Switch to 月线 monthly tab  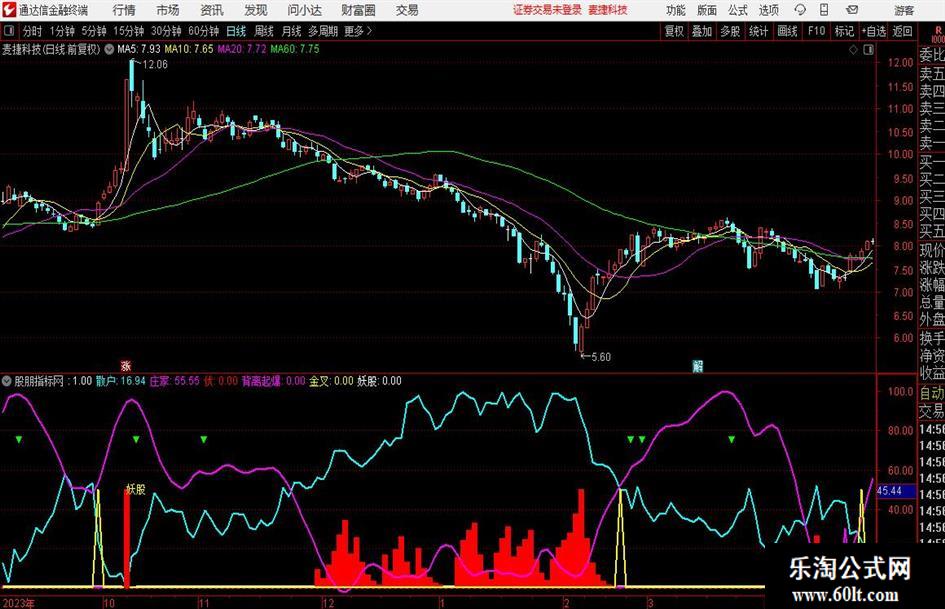point(291,31)
